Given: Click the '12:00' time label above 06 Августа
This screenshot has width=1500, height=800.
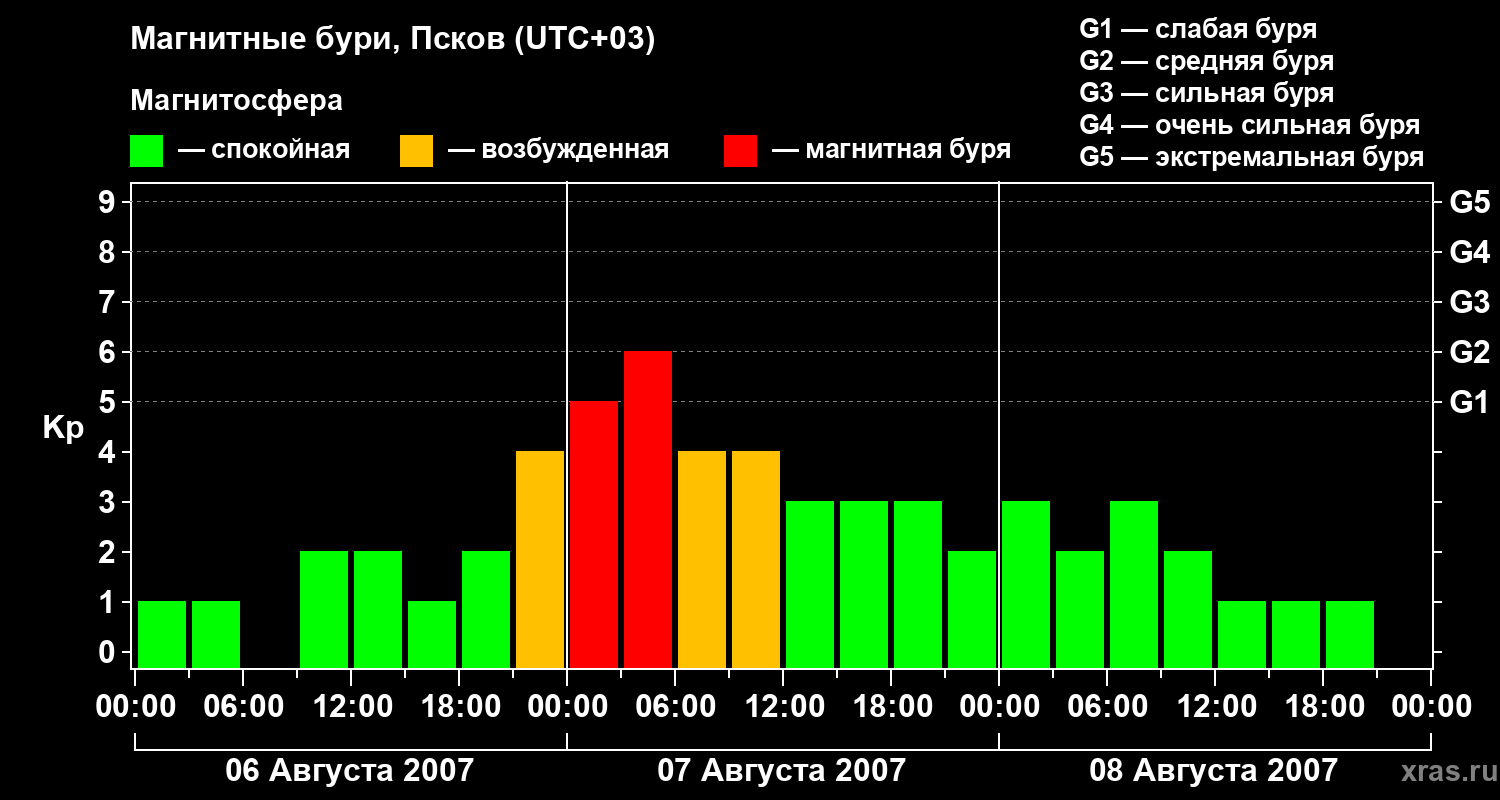Looking at the screenshot, I should point(351,707).
